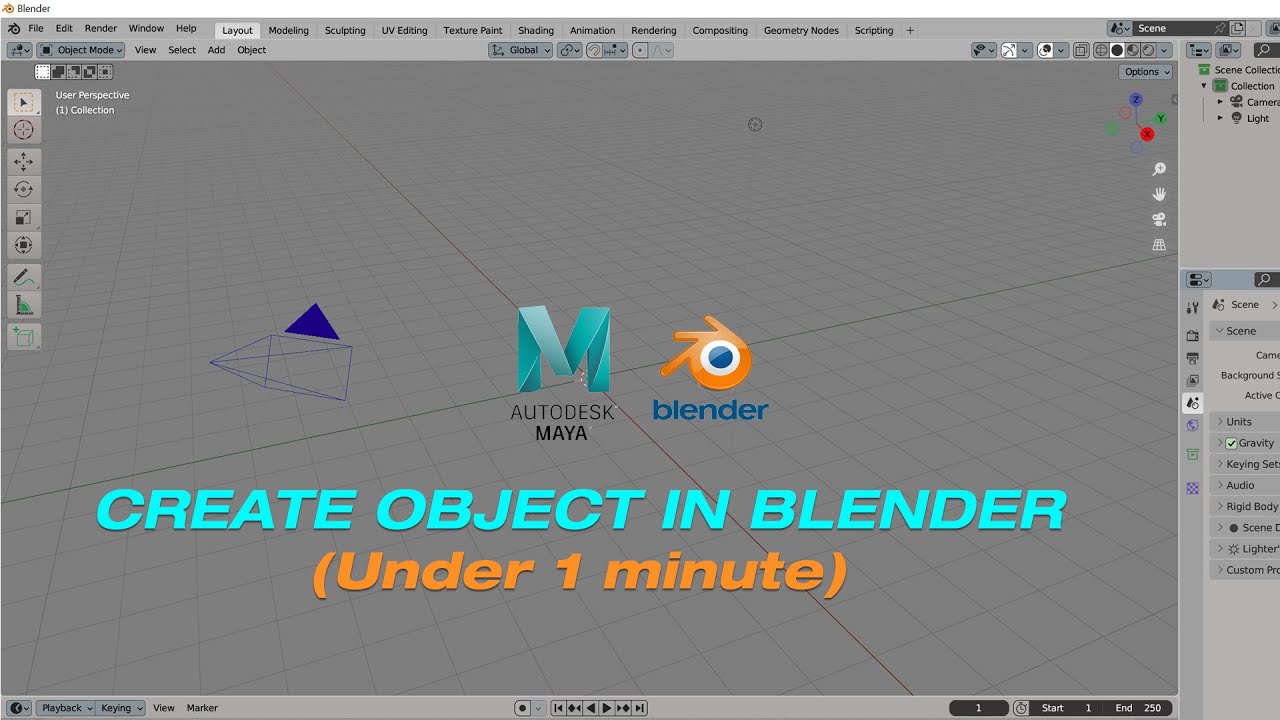Play the animation forward

(x=606, y=708)
